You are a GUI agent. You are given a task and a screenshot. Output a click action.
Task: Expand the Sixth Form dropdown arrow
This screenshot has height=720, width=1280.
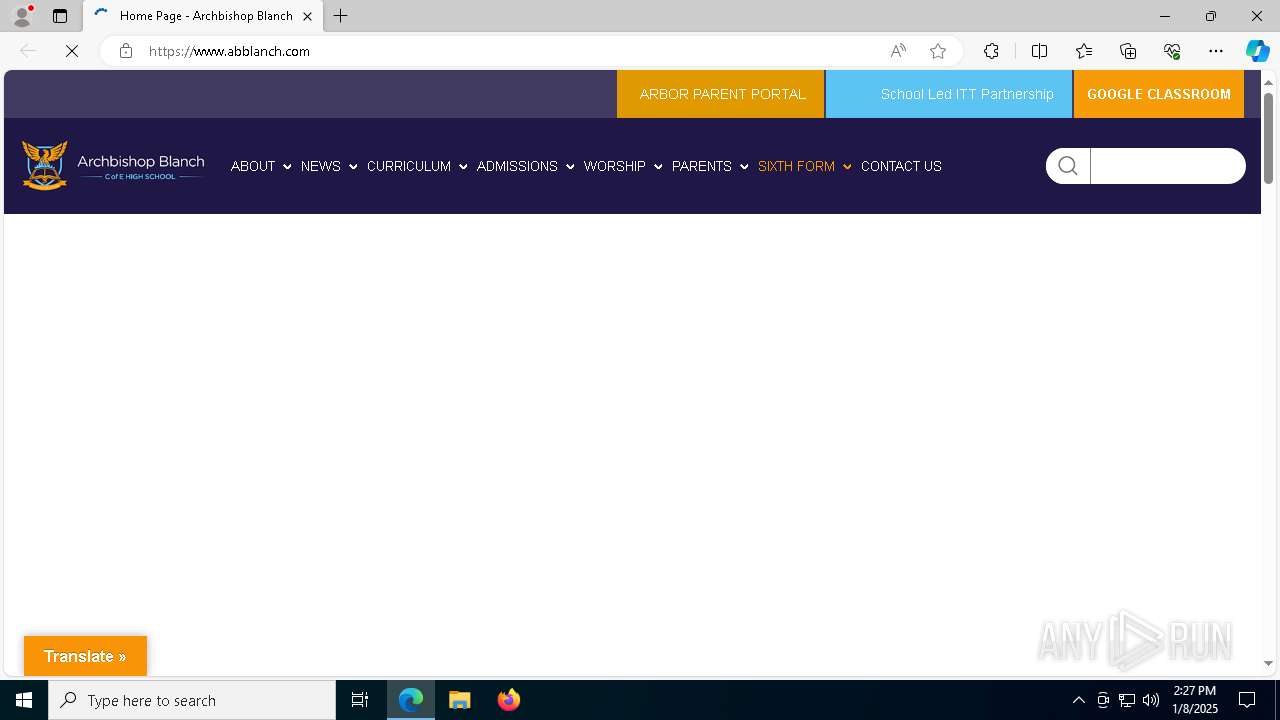point(847,167)
